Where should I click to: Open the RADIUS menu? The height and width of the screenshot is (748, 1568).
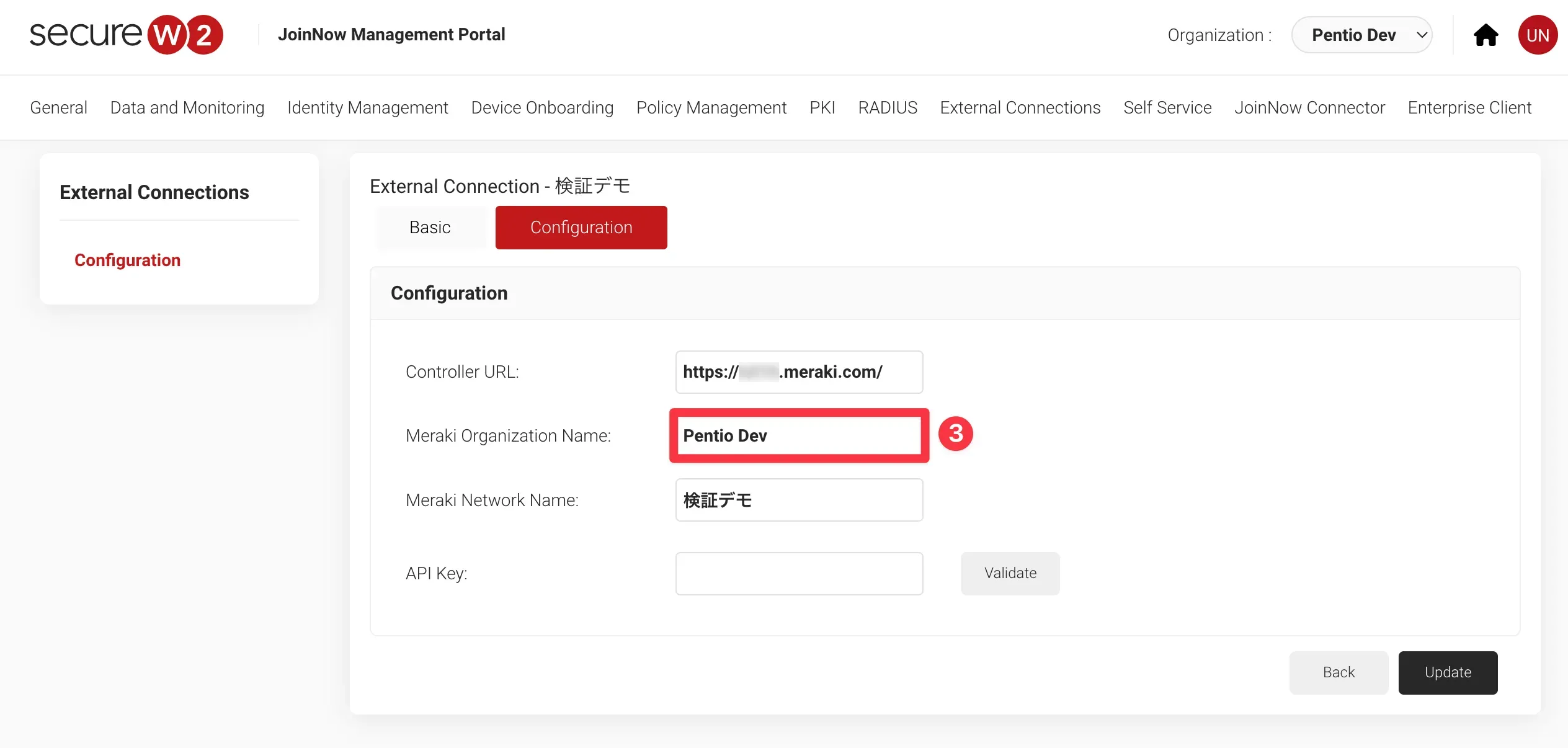tap(887, 108)
